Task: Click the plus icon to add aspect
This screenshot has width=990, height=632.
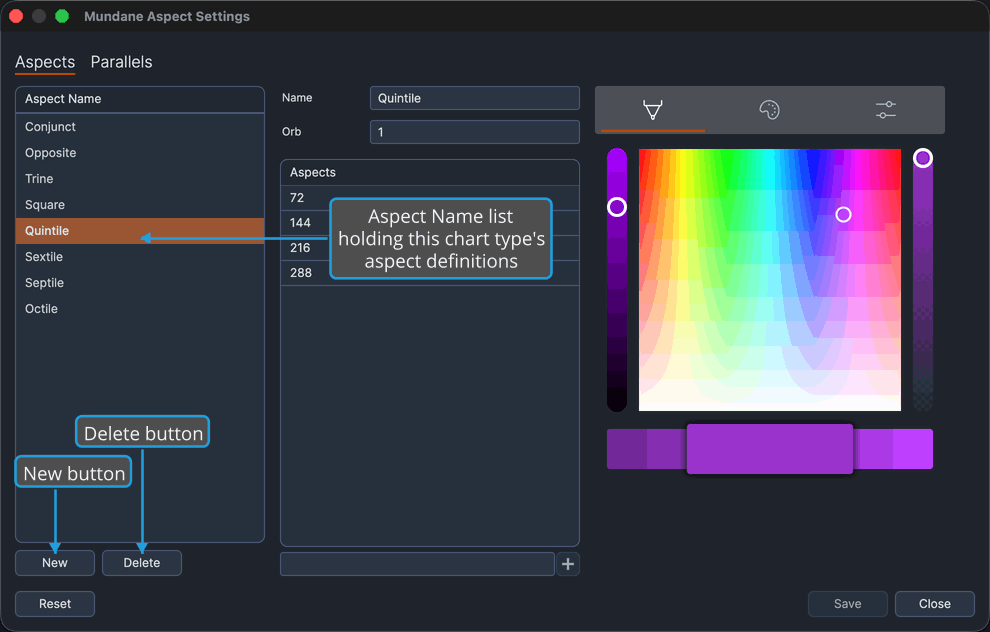Action: pyautogui.click(x=568, y=564)
